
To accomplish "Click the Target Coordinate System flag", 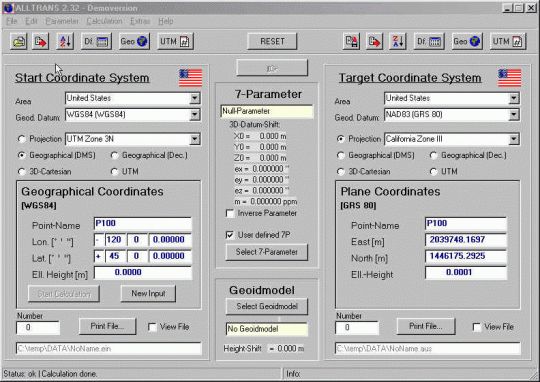I will pyautogui.click(x=509, y=78).
